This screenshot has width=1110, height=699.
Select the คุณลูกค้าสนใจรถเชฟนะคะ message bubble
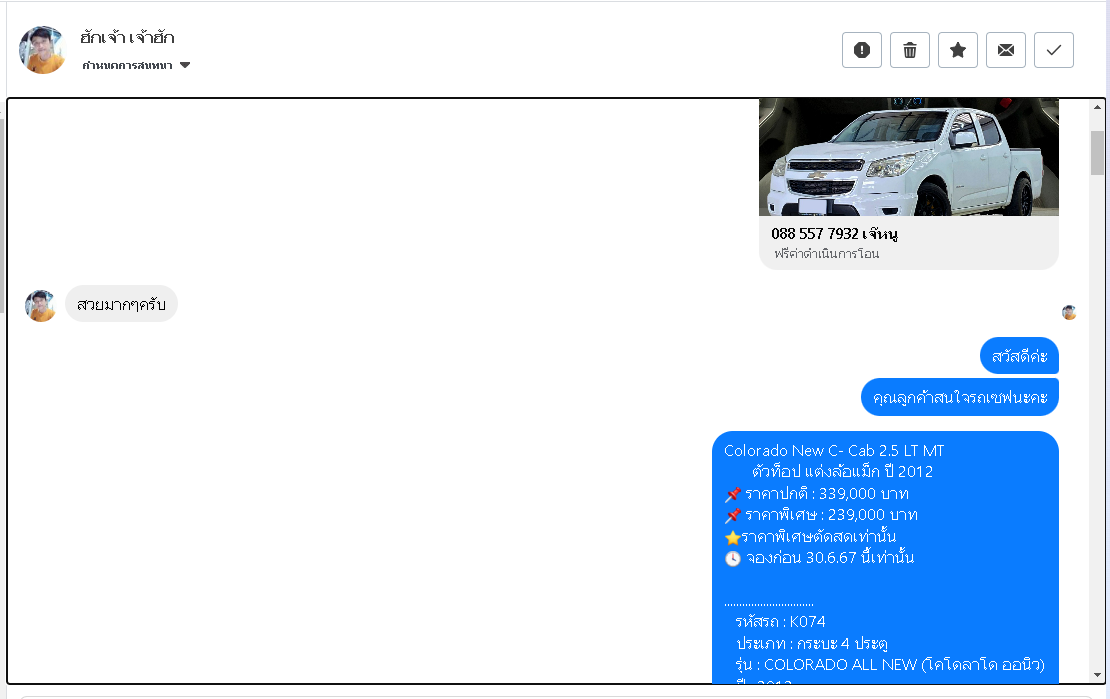[960, 397]
